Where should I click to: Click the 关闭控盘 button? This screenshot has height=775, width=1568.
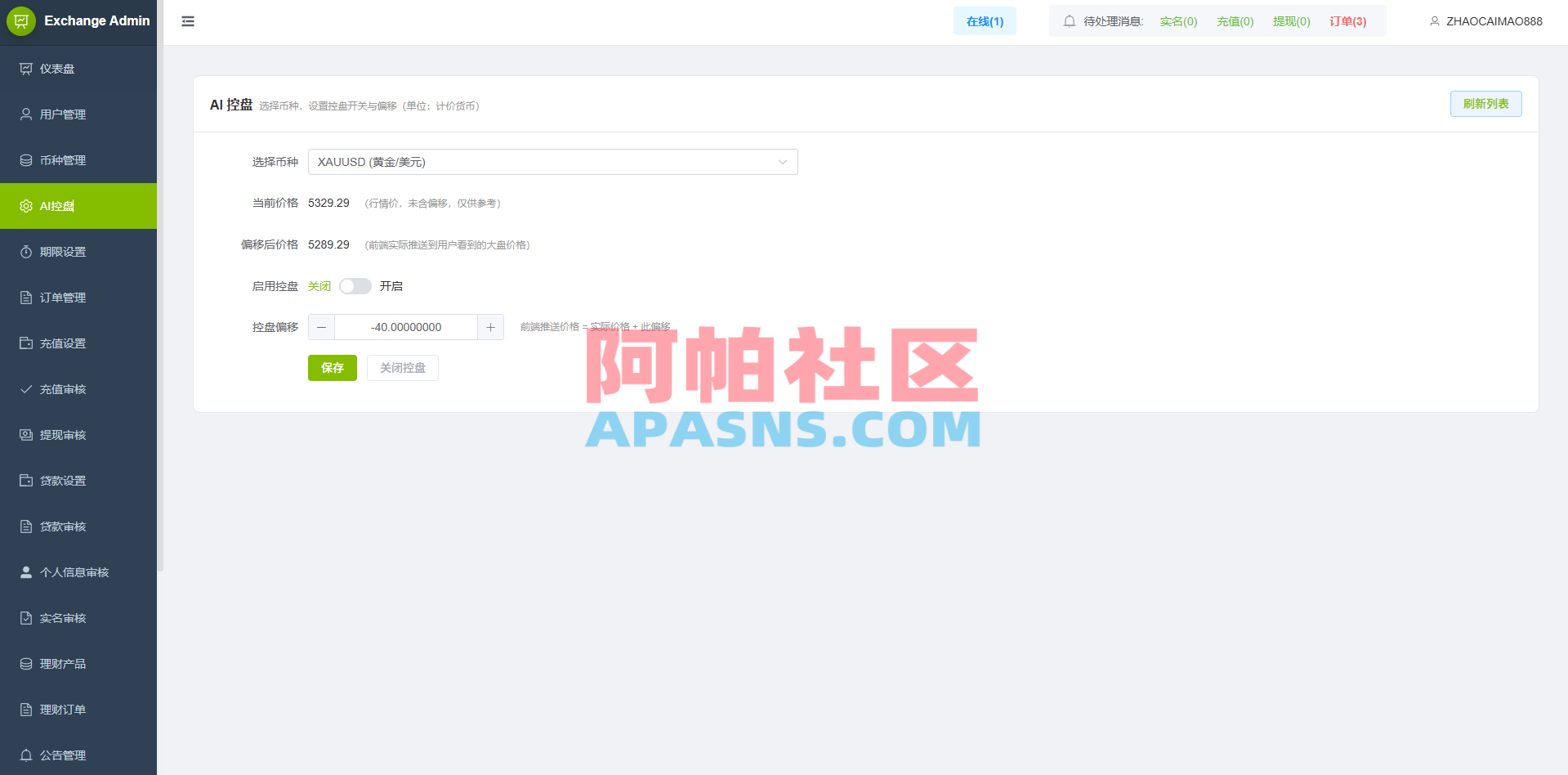pos(403,368)
